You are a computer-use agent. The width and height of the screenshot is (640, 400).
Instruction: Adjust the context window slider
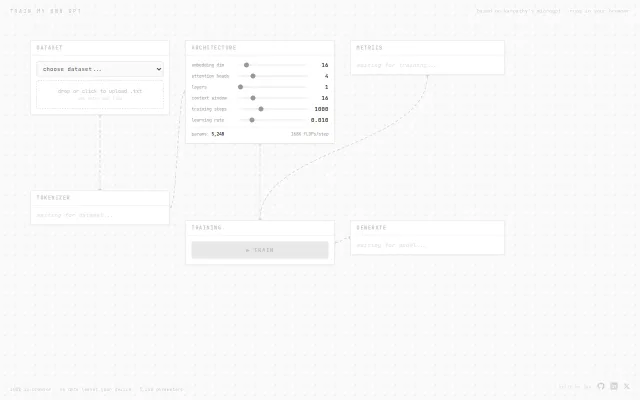tap(273, 98)
